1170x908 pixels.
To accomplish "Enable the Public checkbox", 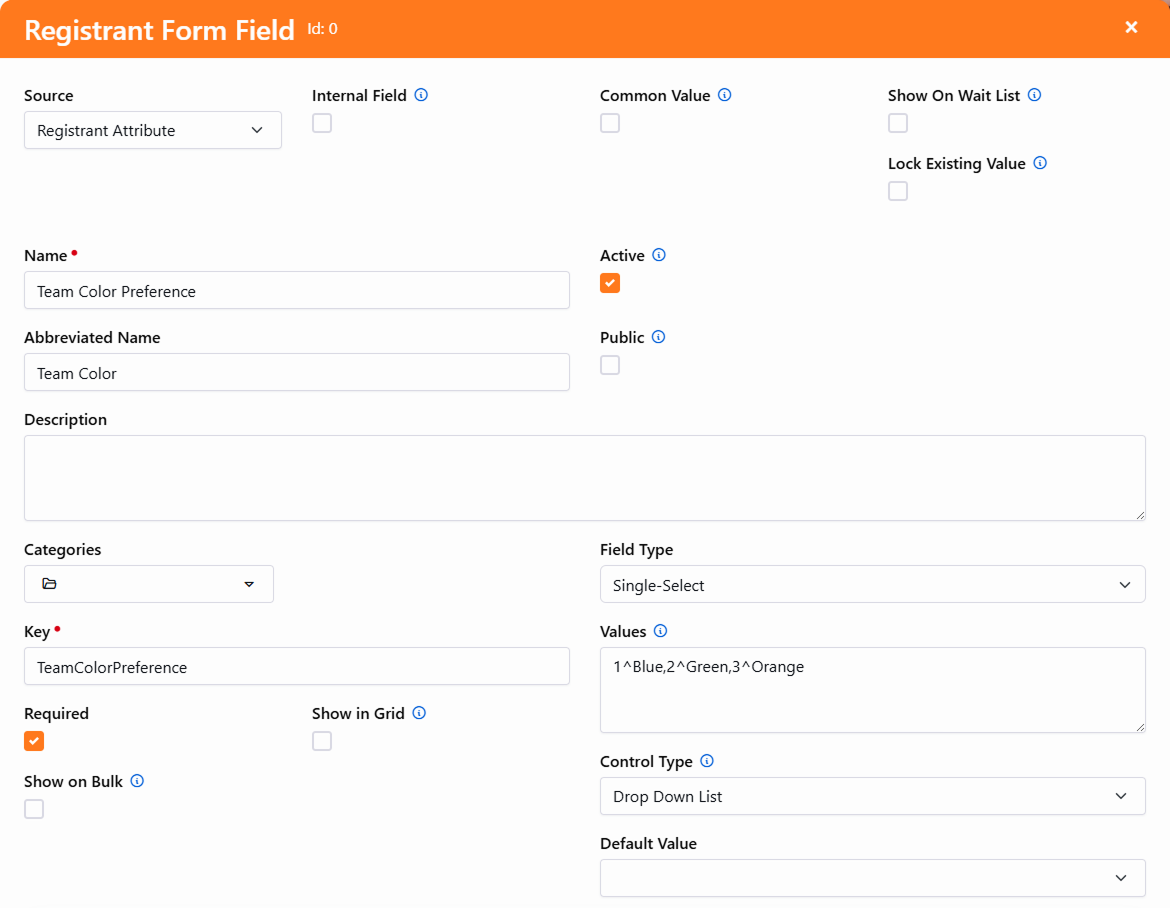I will coord(610,365).
